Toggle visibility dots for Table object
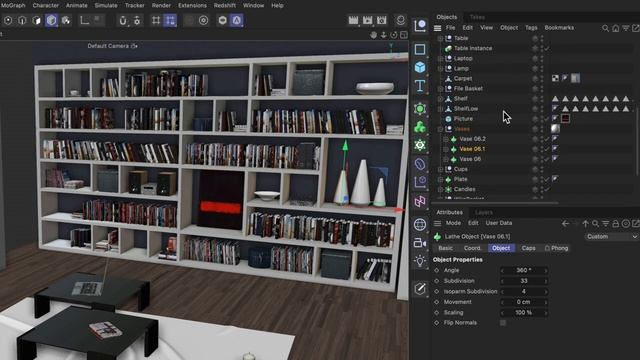 point(542,38)
